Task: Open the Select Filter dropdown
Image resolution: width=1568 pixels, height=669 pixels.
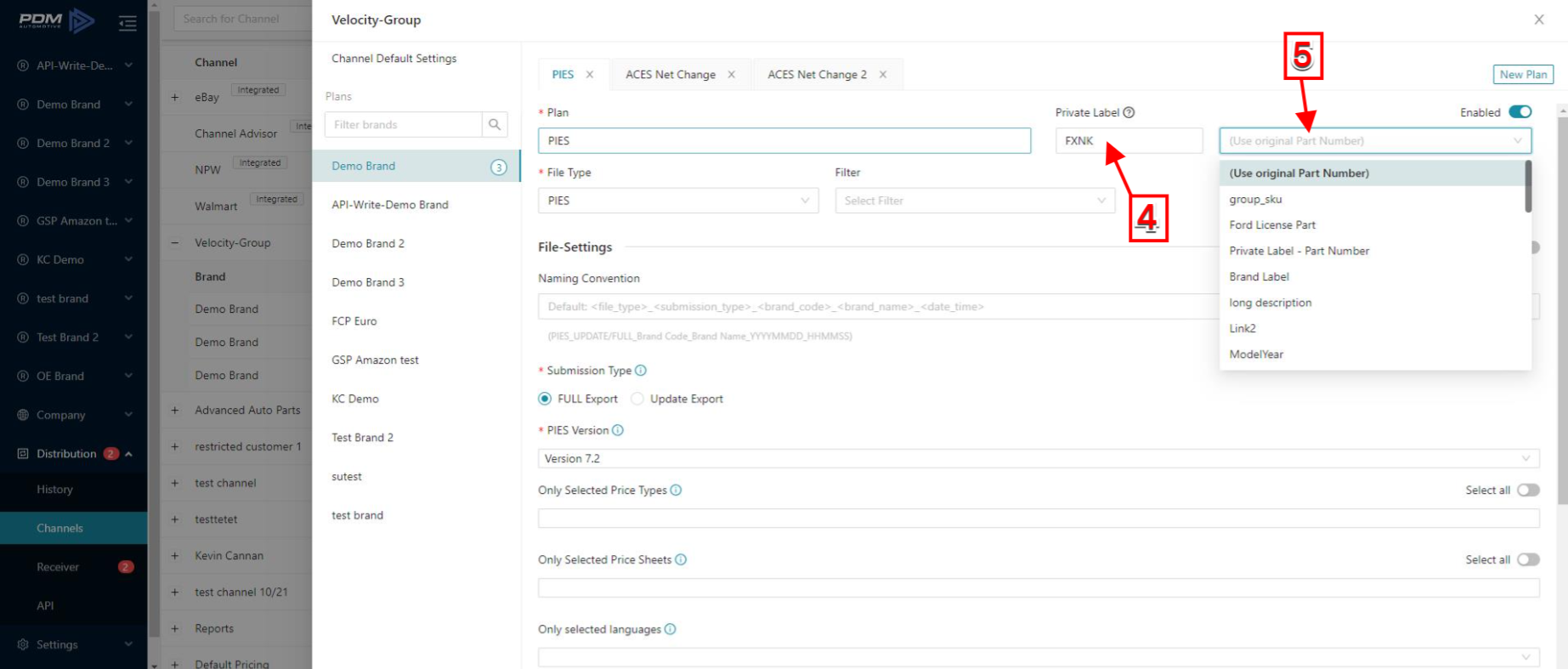Action: pyautogui.click(x=975, y=201)
